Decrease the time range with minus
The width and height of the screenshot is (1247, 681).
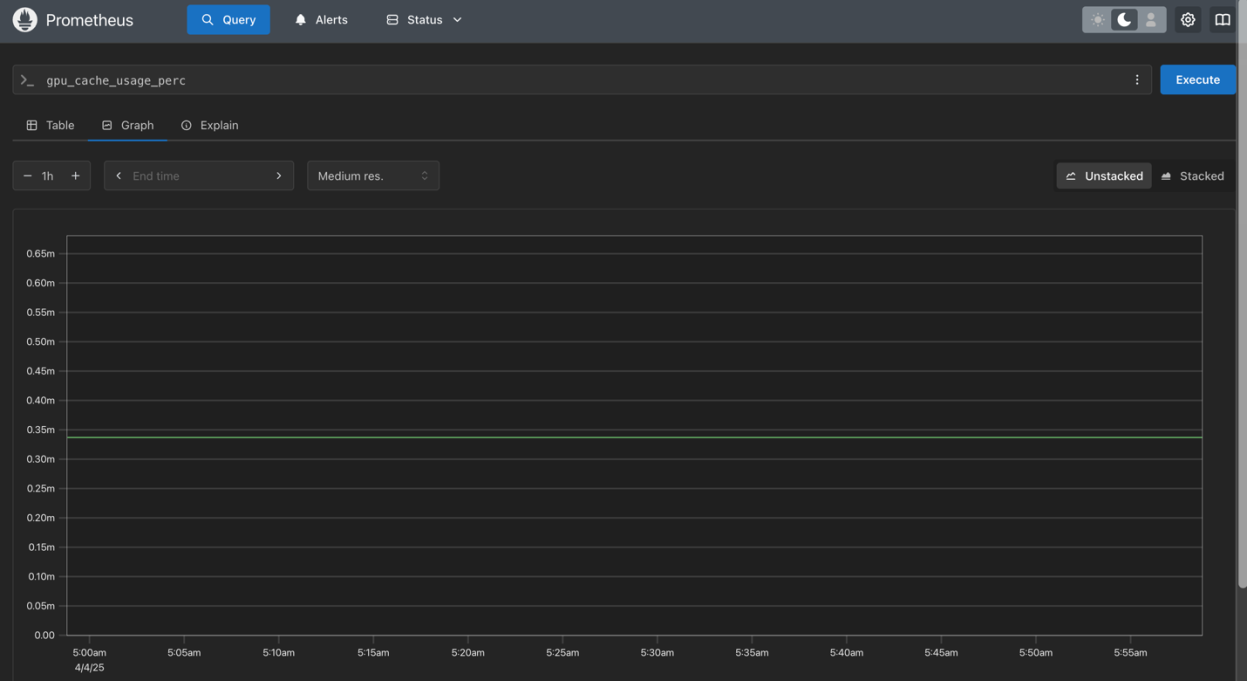click(x=27, y=176)
